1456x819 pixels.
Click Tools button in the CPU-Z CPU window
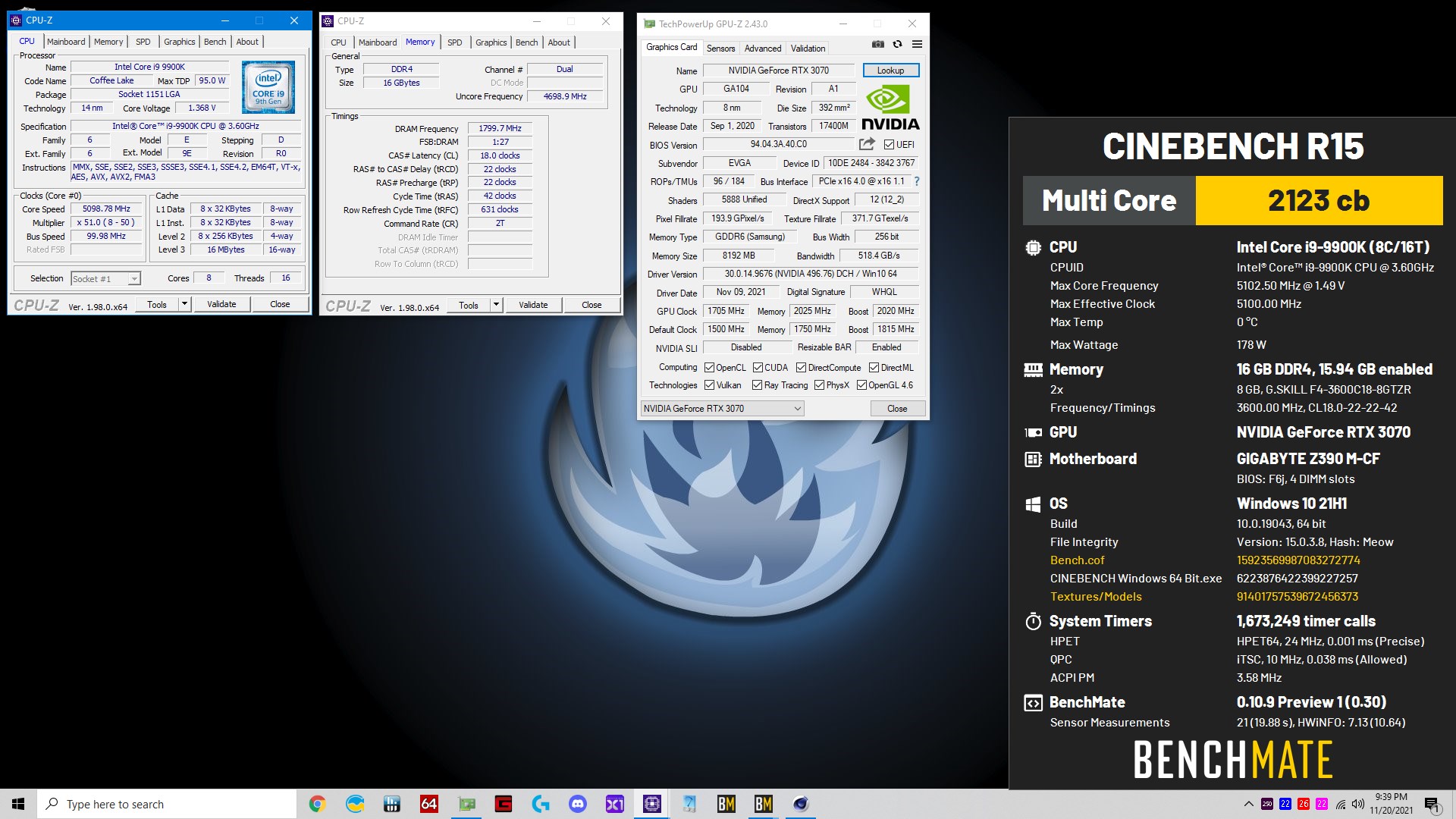point(157,304)
